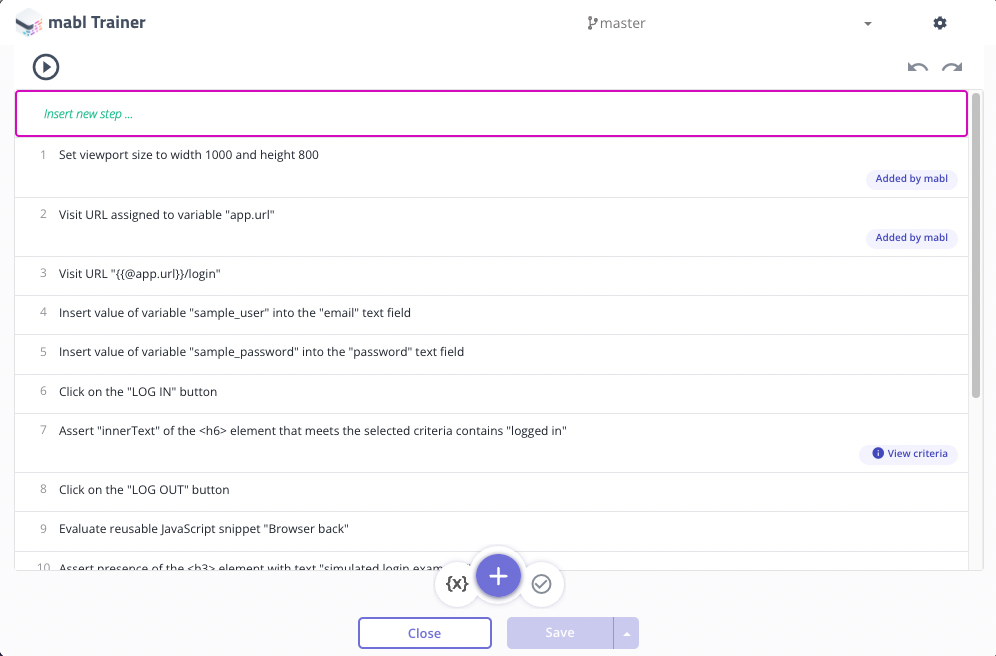Image resolution: width=996 pixels, height=656 pixels.
Task: Undo the last trainer action
Action: [917, 67]
